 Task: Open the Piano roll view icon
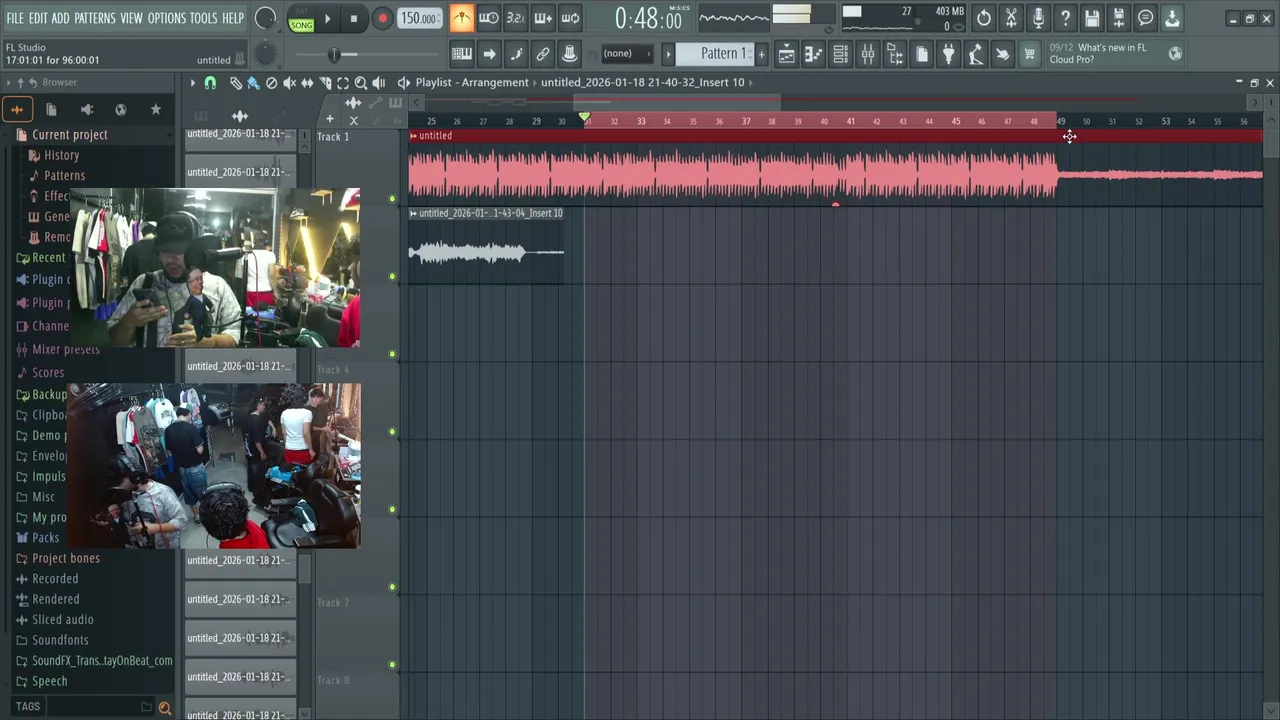tap(814, 54)
